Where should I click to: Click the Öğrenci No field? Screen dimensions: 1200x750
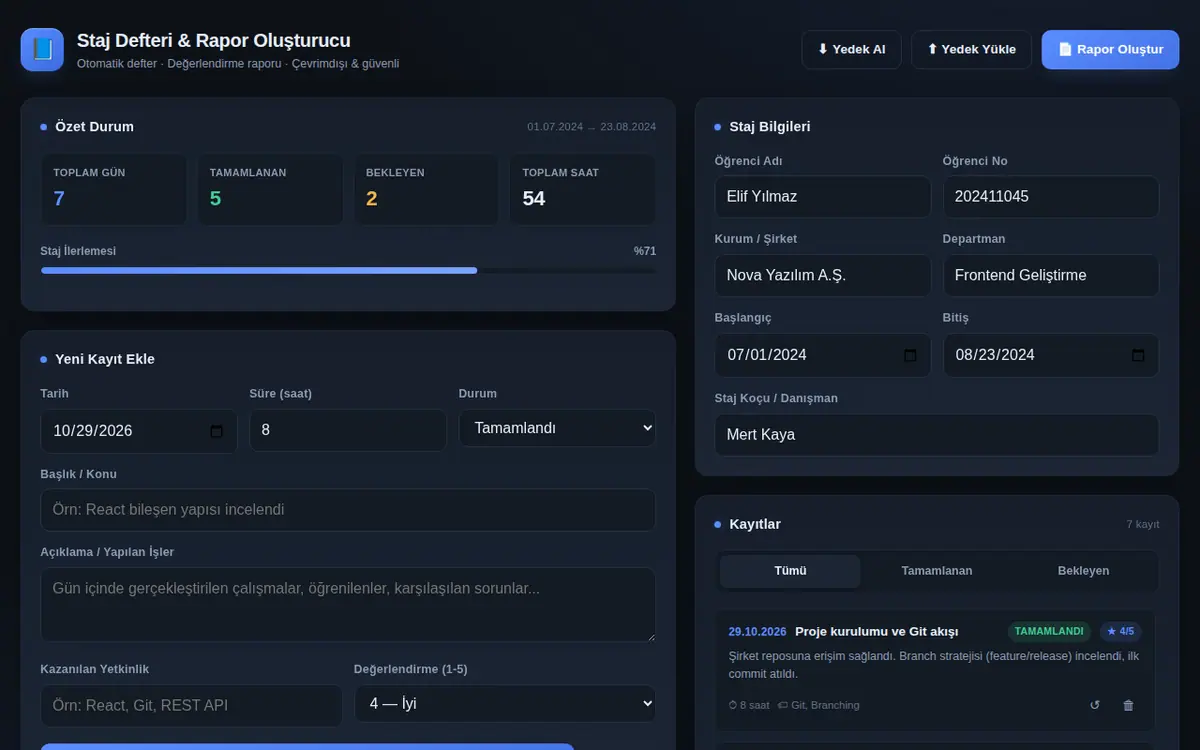pyautogui.click(x=1051, y=197)
